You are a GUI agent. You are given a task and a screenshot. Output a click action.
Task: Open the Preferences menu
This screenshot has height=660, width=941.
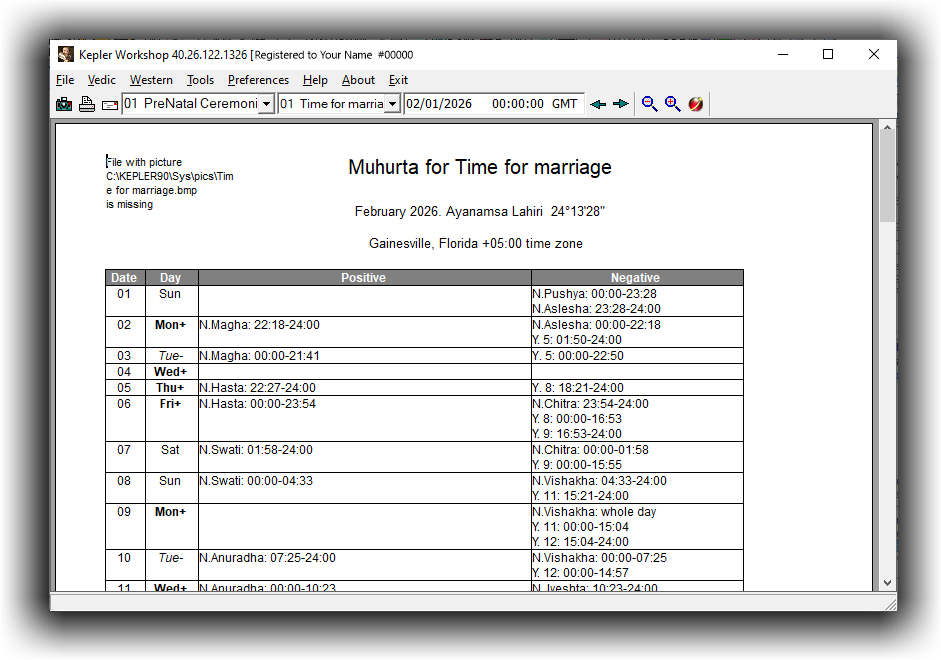pyautogui.click(x=258, y=80)
